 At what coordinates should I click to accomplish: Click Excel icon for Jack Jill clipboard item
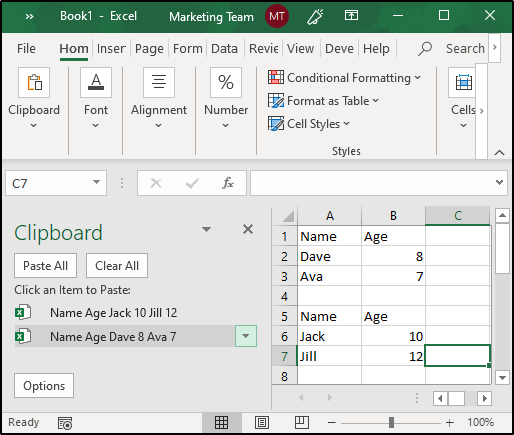(x=23, y=312)
